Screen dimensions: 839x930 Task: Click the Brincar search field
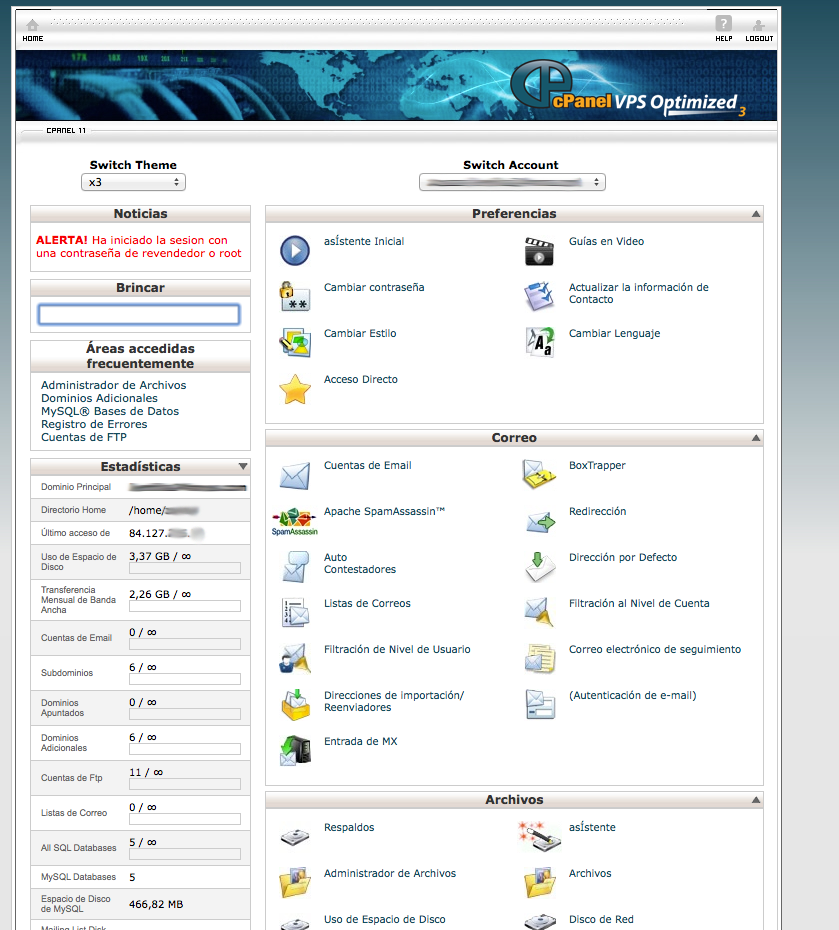139,315
